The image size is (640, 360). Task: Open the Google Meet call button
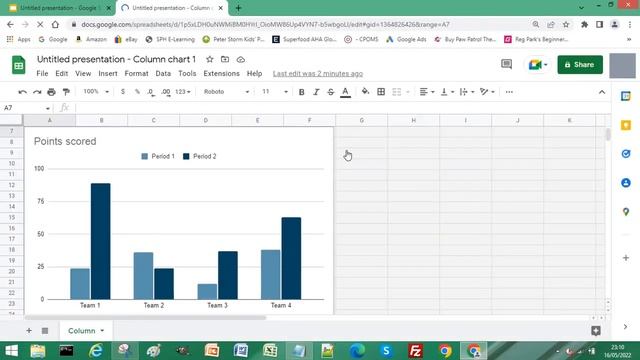(537, 64)
